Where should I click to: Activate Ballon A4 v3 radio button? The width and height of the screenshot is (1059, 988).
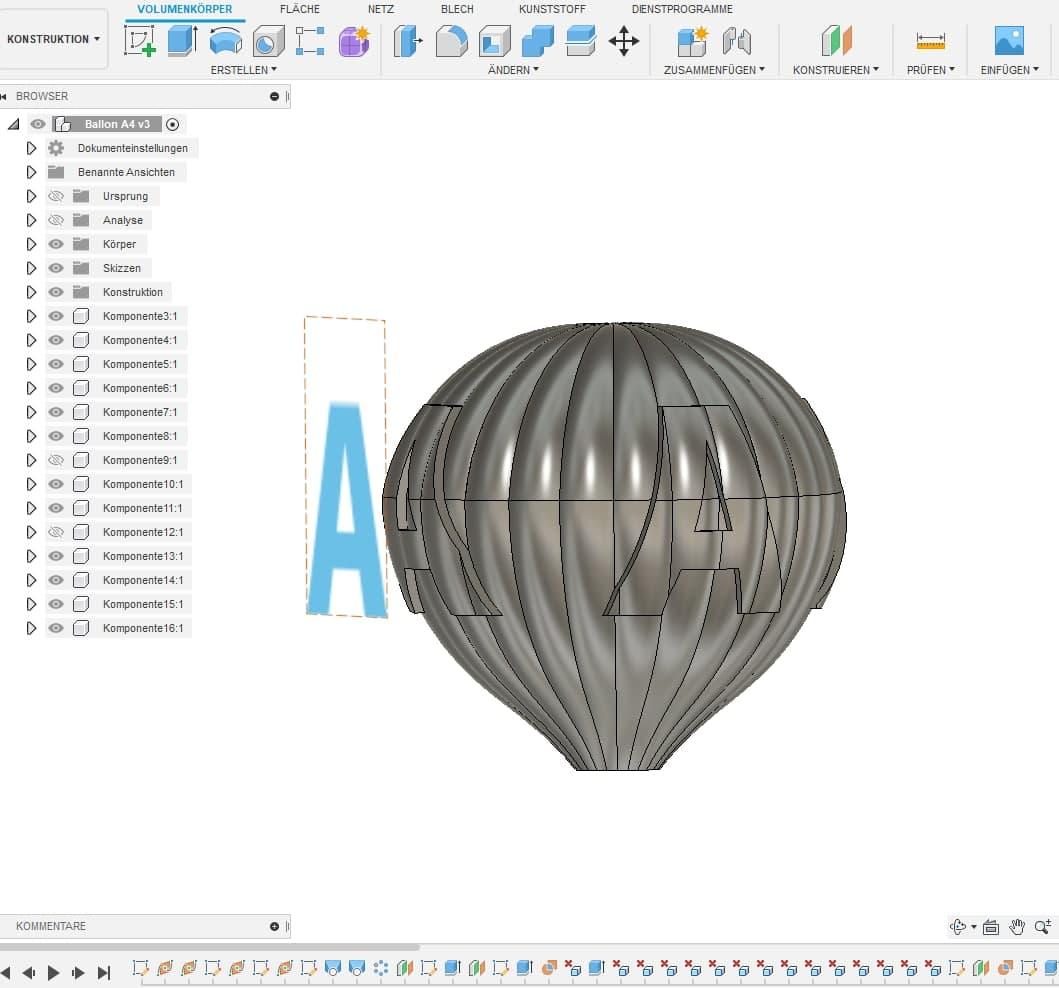173,124
